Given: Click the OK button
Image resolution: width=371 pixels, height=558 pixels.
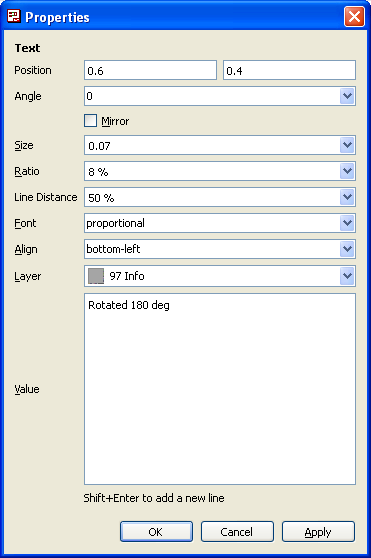Looking at the screenshot, I should tap(156, 532).
